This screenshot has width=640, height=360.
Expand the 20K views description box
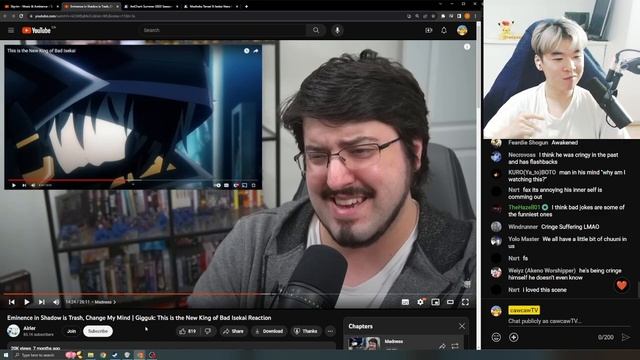(171, 347)
